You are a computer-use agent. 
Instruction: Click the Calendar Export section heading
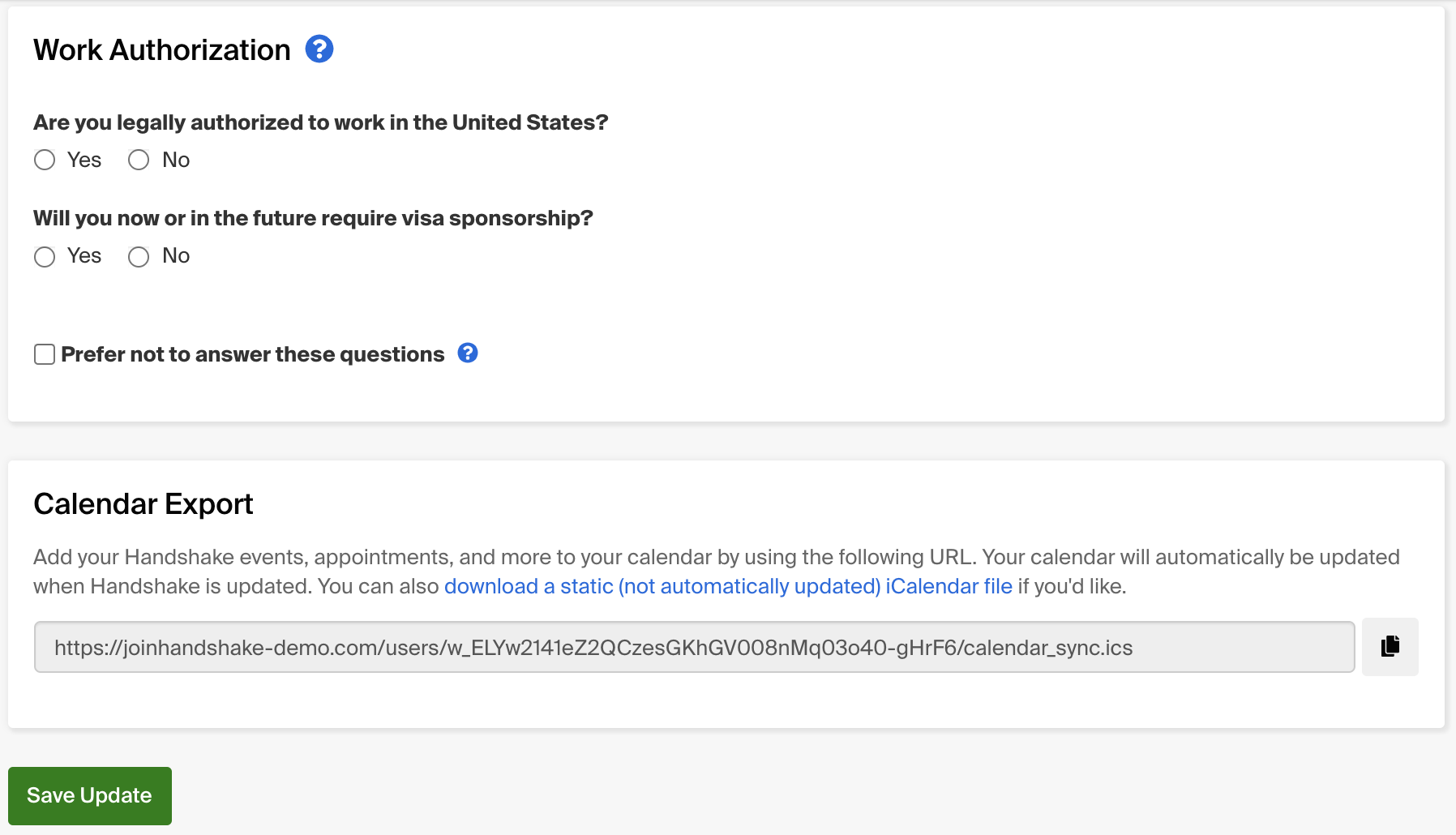click(x=143, y=504)
